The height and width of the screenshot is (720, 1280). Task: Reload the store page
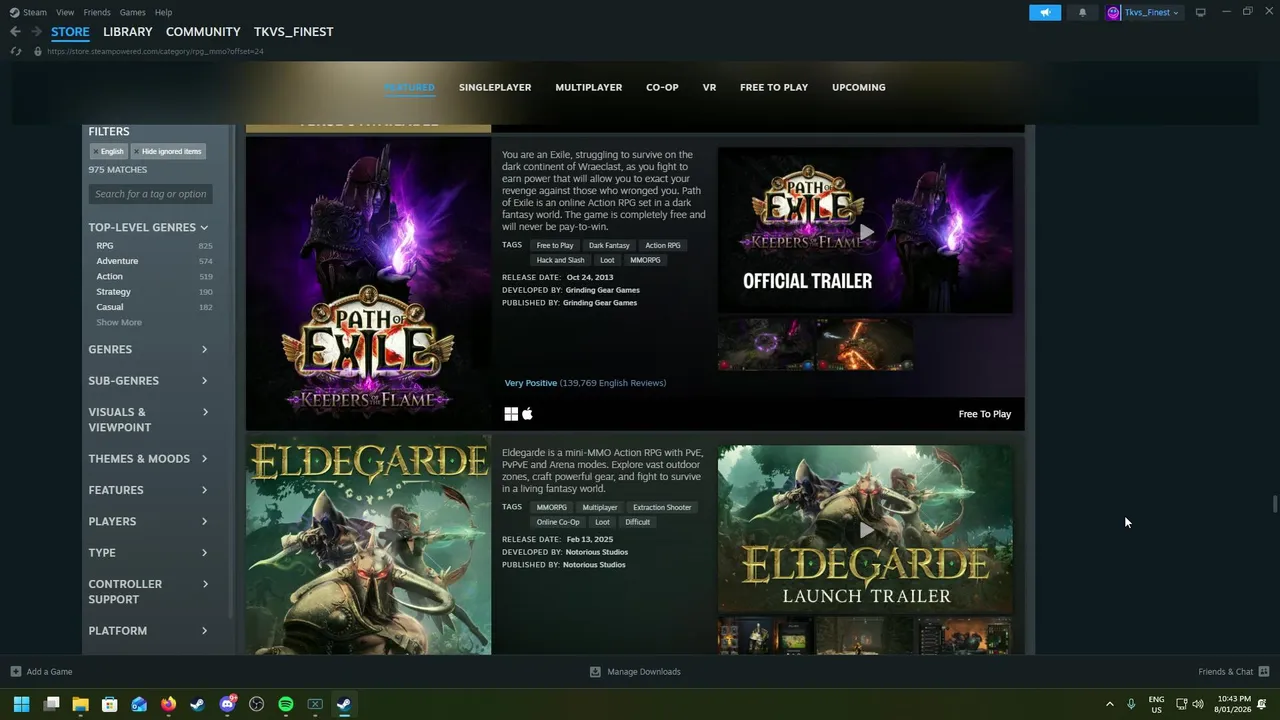tap(16, 51)
